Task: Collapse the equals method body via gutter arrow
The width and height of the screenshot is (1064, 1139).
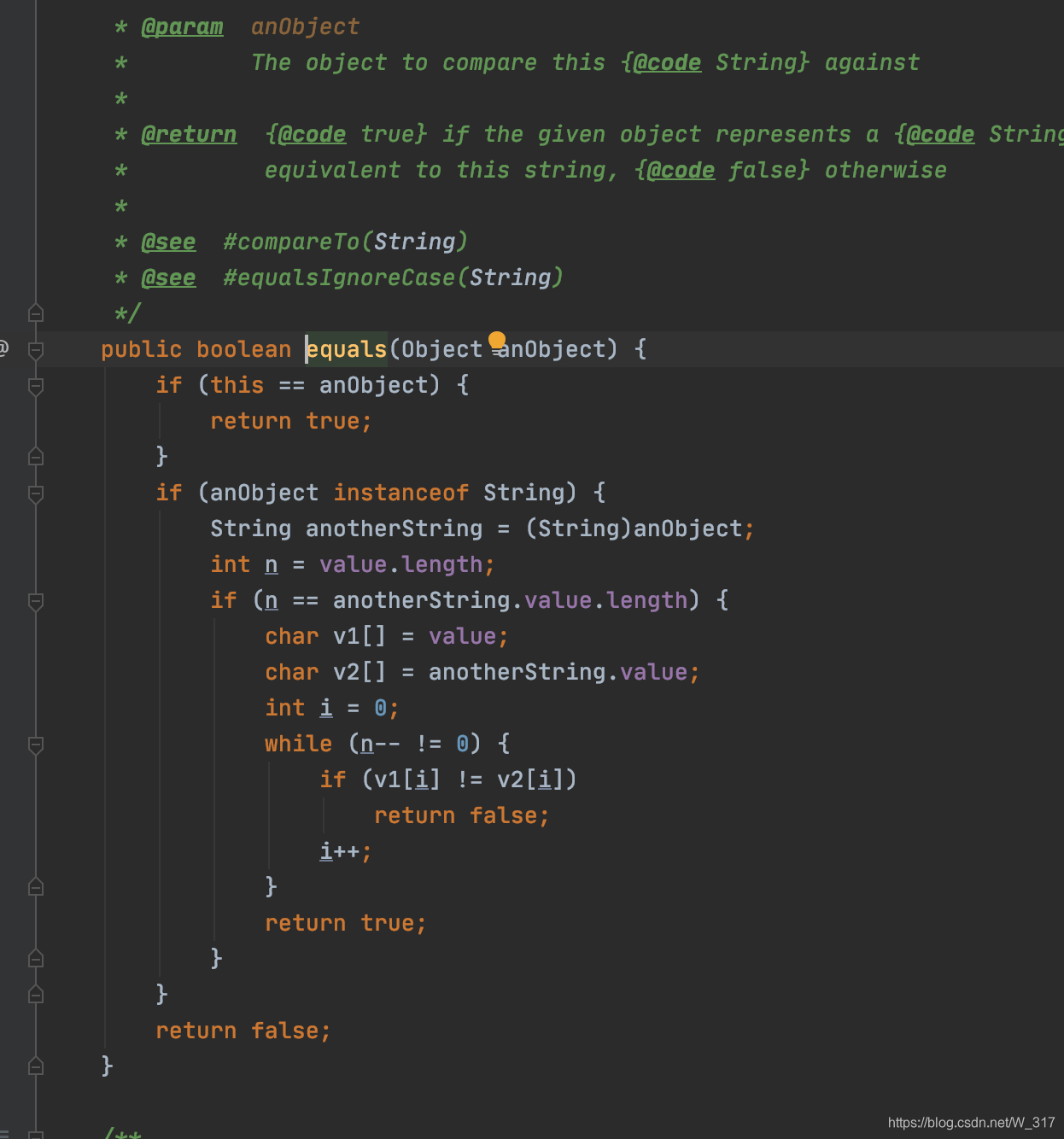Action: coord(35,349)
